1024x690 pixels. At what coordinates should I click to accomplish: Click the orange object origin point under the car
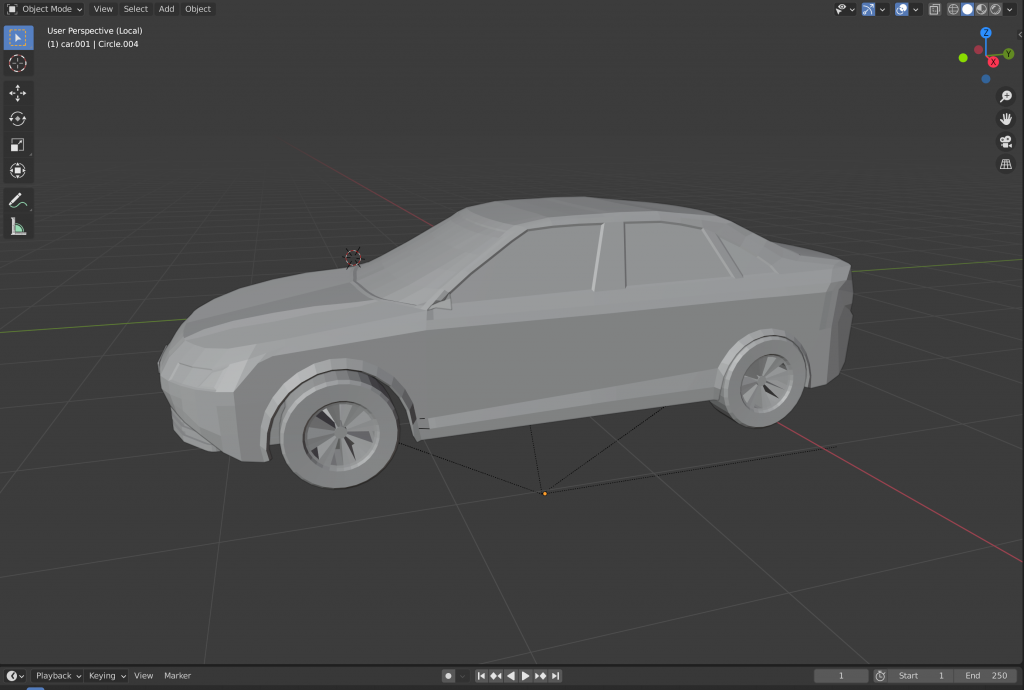545,494
